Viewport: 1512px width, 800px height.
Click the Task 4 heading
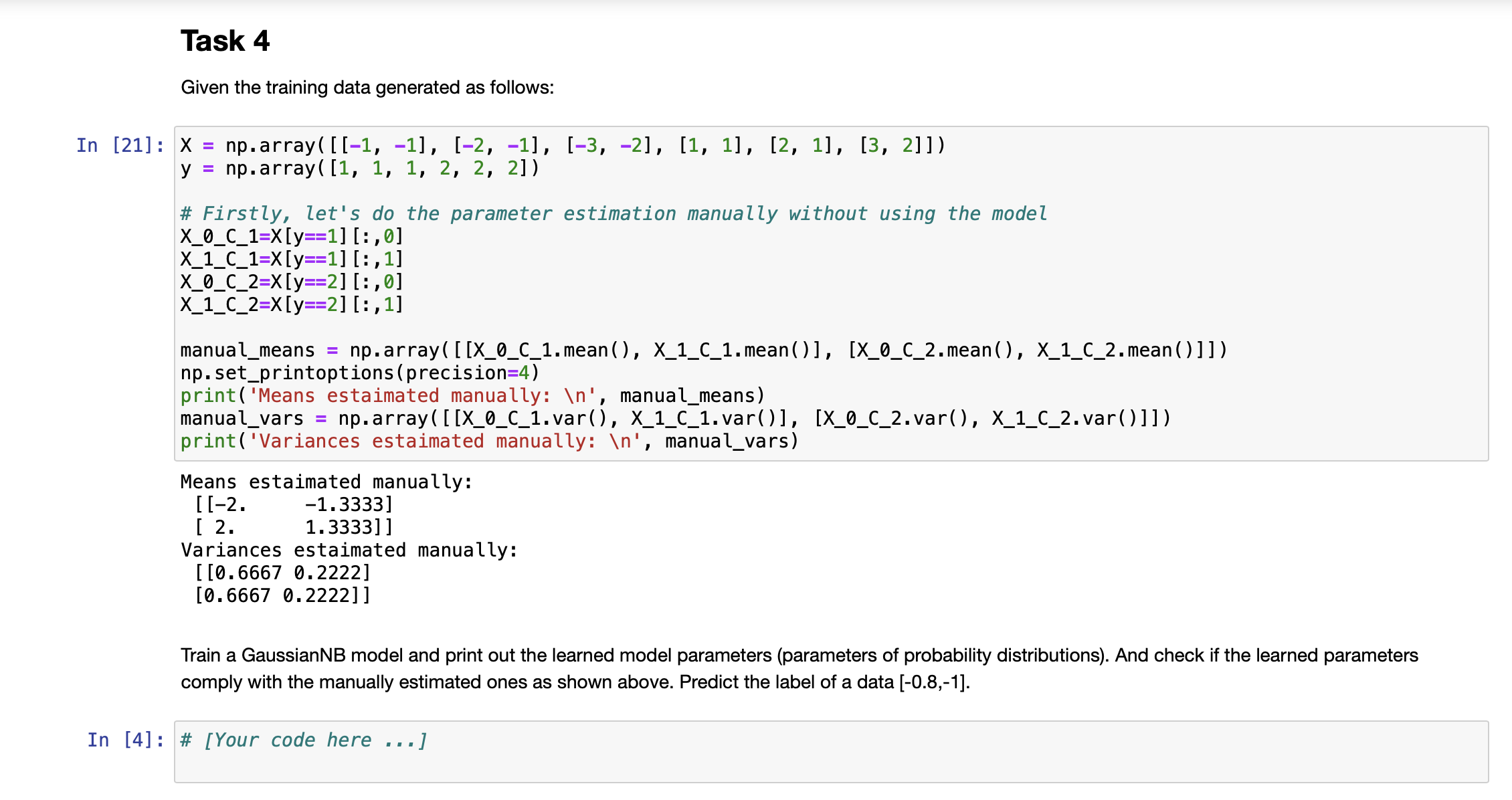tap(225, 40)
